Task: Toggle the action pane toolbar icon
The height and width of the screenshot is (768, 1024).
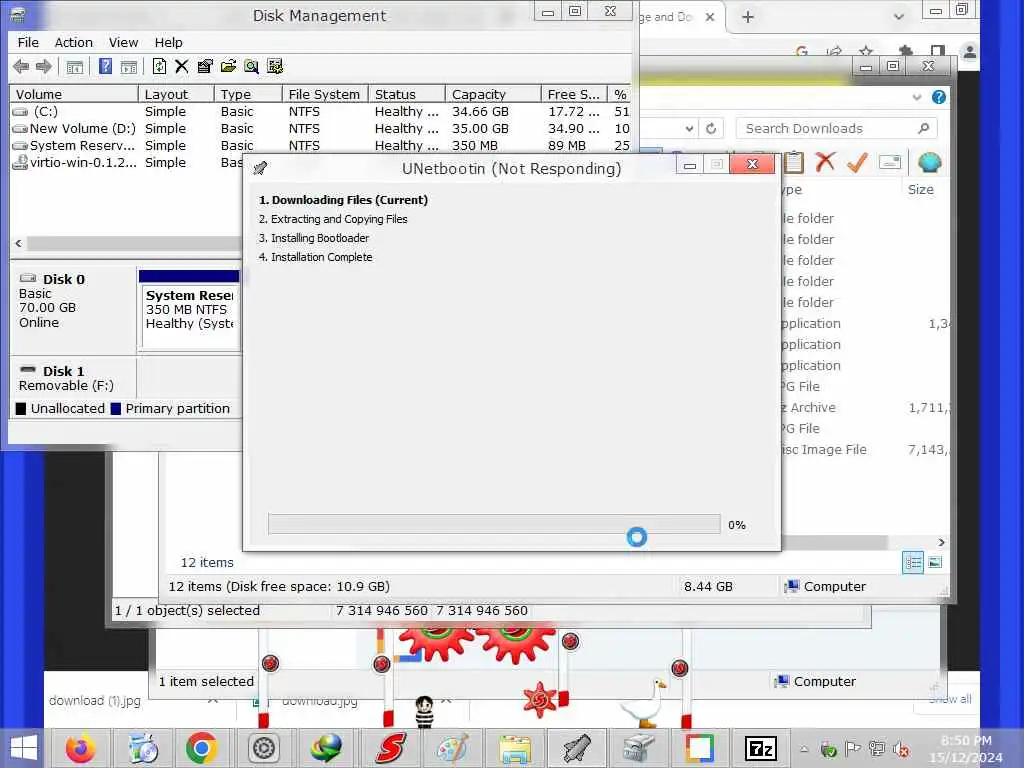Action: (x=129, y=67)
